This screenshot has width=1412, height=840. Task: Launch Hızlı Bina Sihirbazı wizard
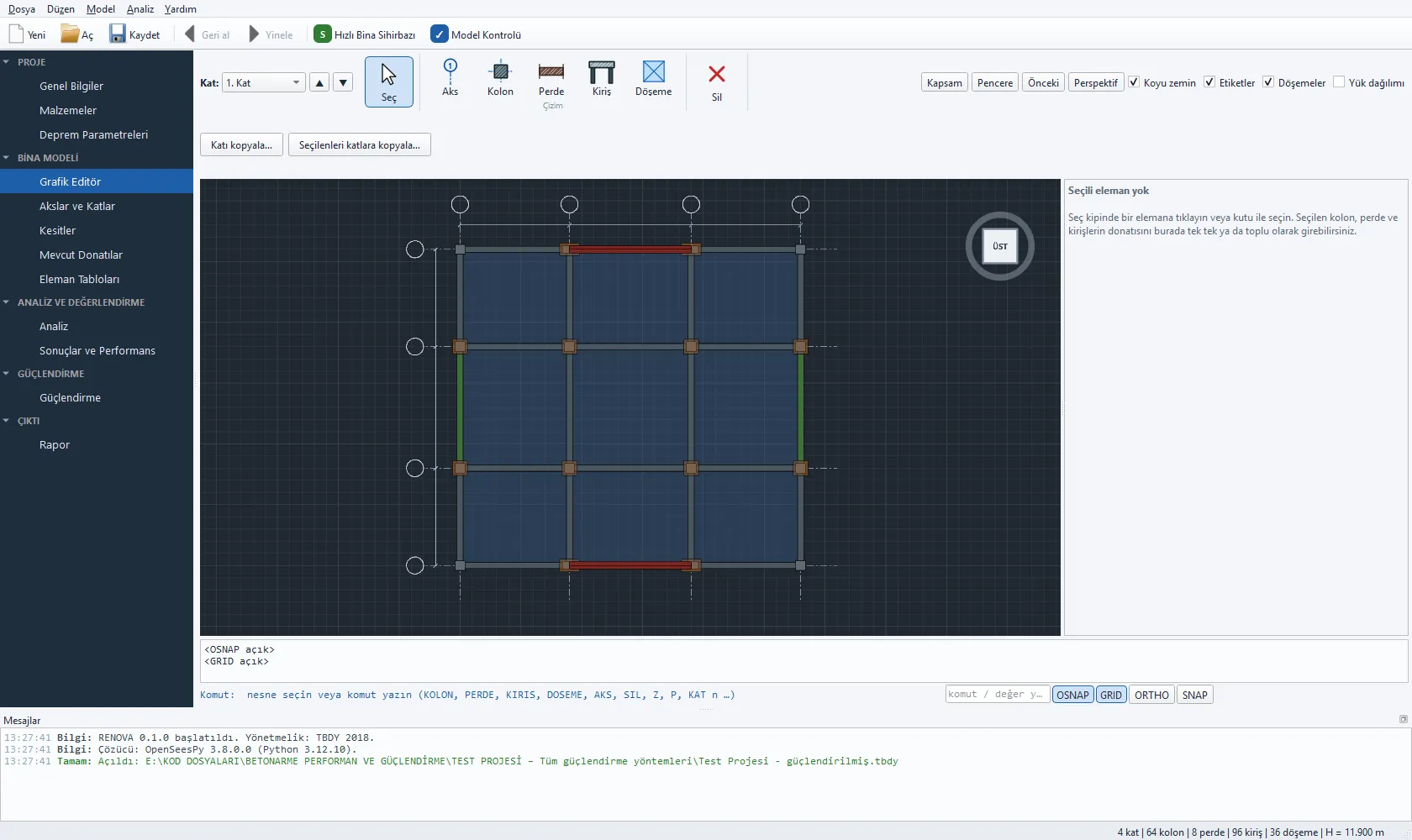click(365, 34)
